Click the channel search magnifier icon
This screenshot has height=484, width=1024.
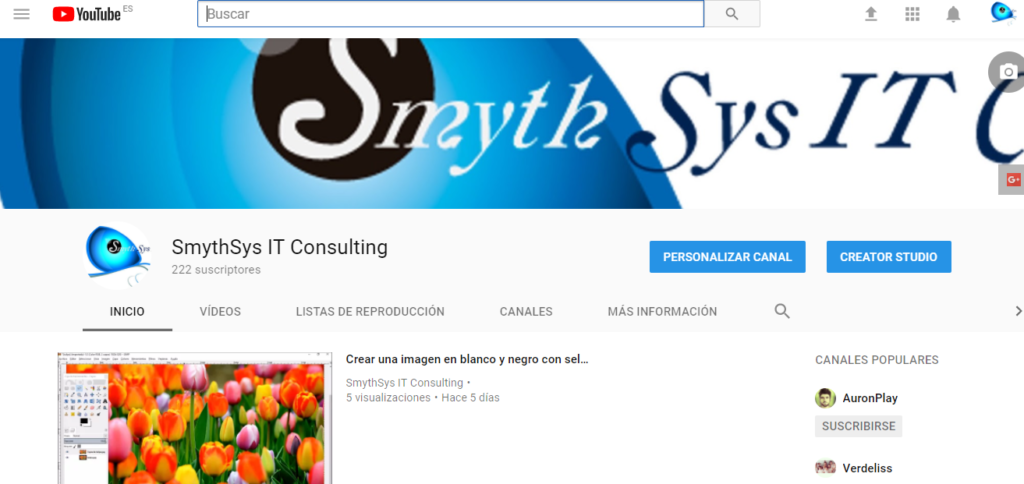pyautogui.click(x=782, y=311)
